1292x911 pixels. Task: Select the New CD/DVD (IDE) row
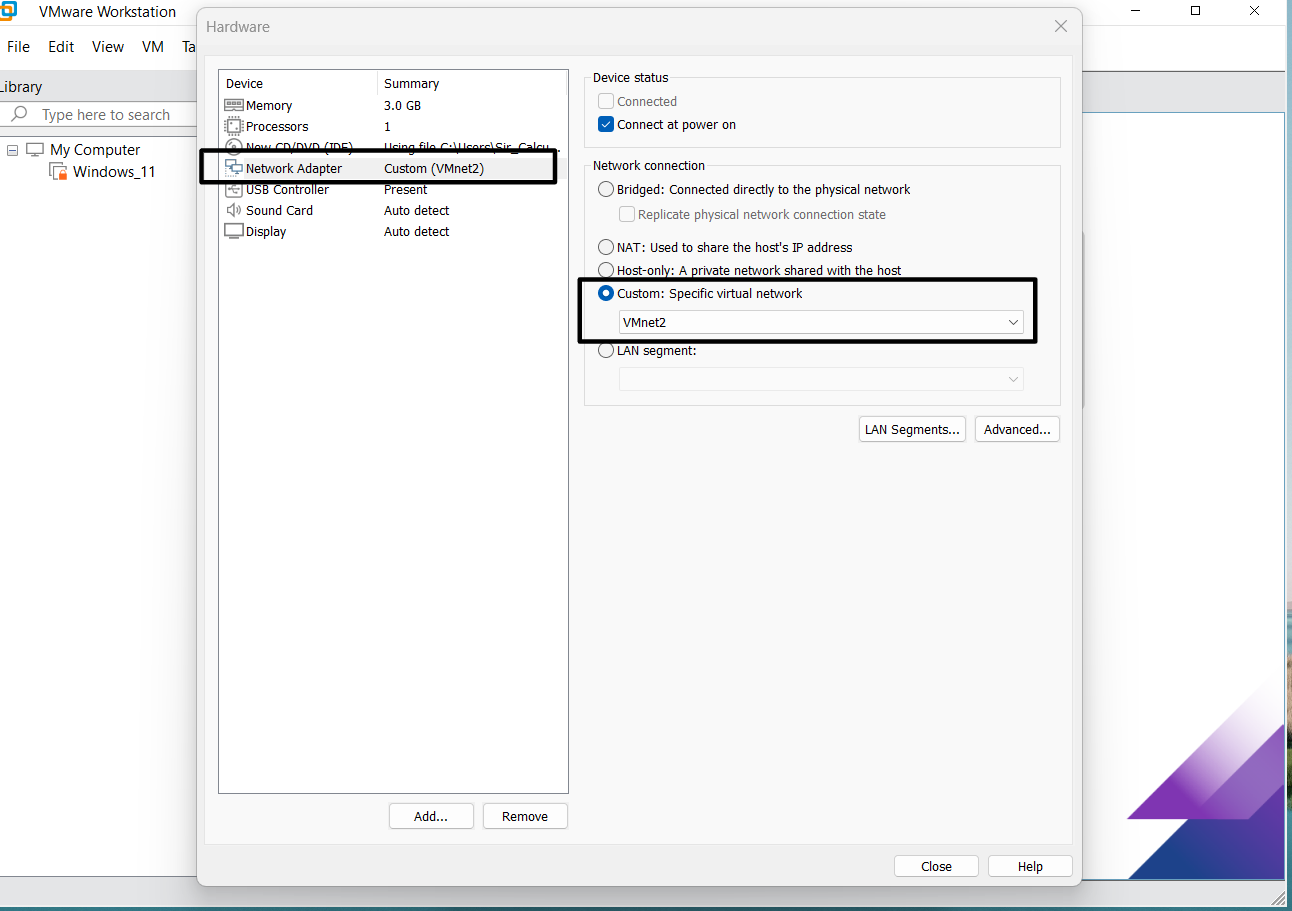coord(393,147)
